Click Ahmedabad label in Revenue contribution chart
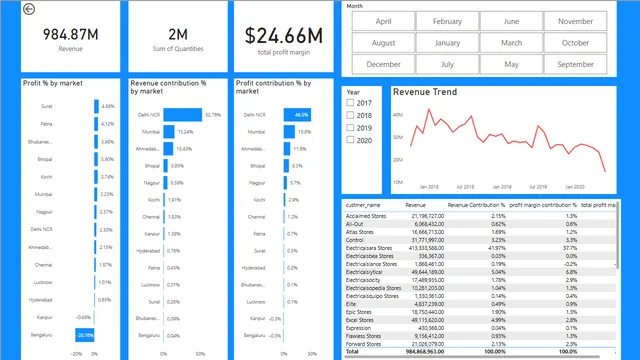This screenshot has height=360, width=640. click(148, 149)
